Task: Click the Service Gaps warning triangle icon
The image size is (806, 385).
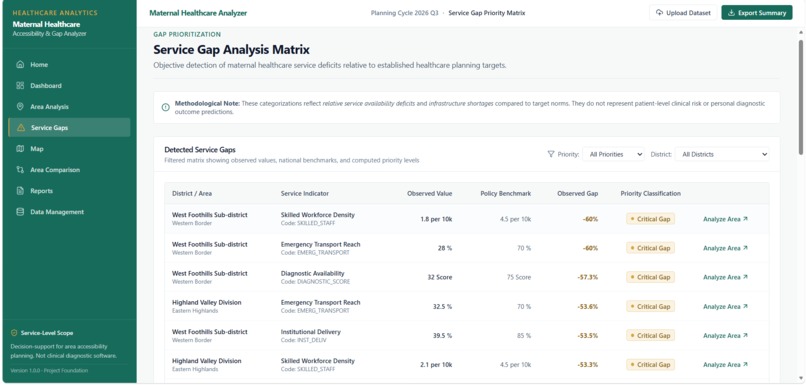Action: 21,127
